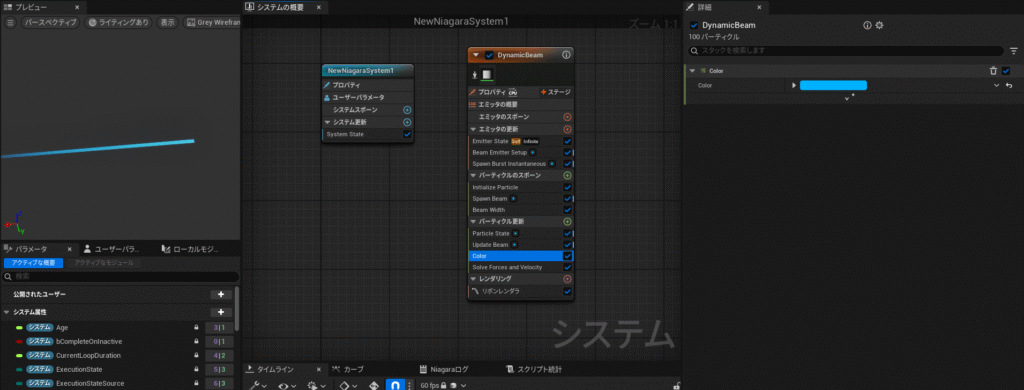Open the timeline wrench actions menu
This screenshot has width=1024, height=390.
[x=257, y=385]
